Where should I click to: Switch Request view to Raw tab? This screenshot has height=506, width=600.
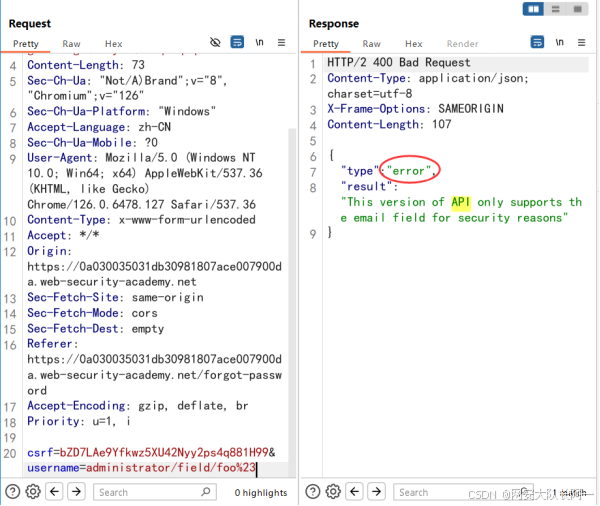[x=72, y=44]
